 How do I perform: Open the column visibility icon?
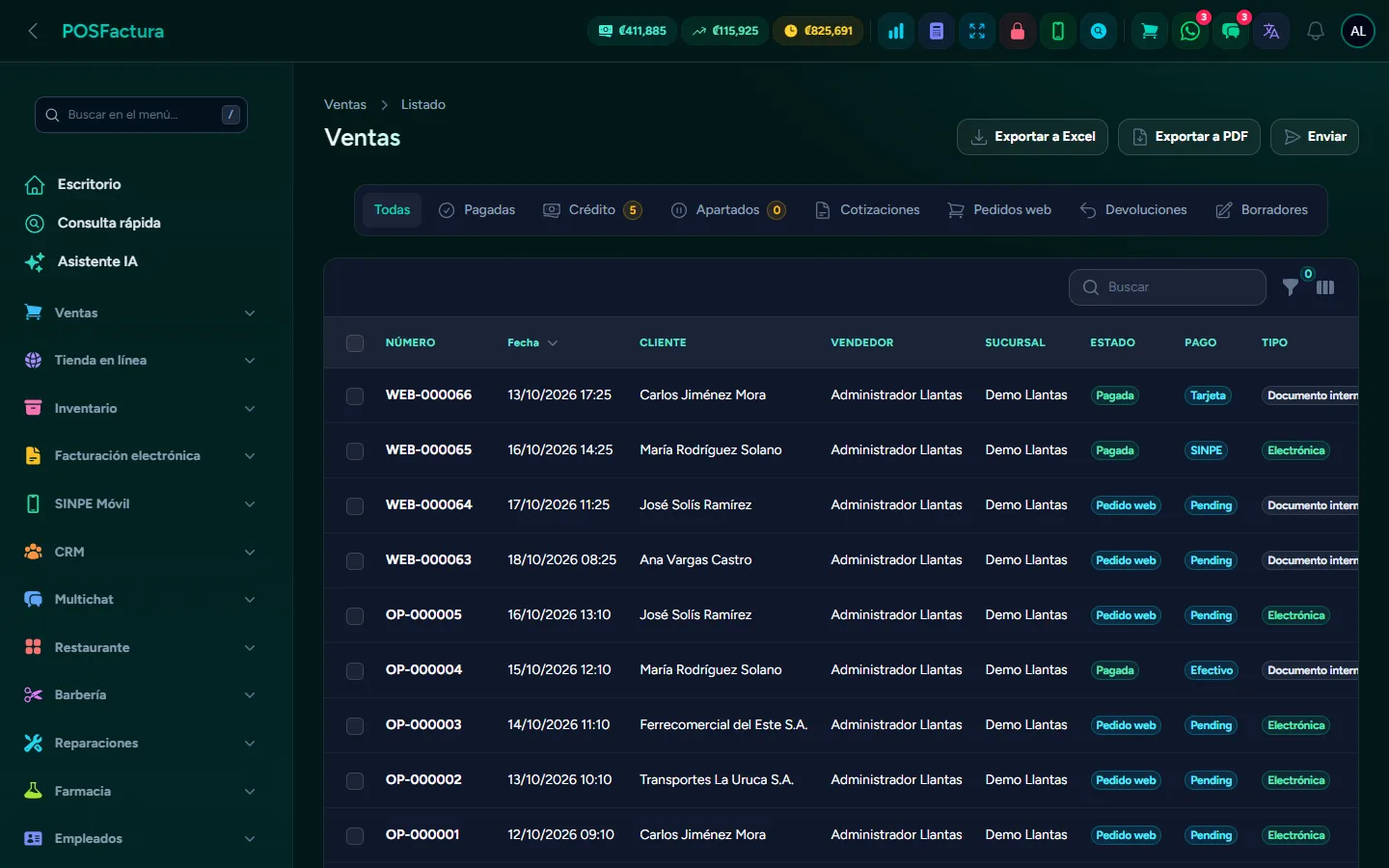(x=1325, y=287)
